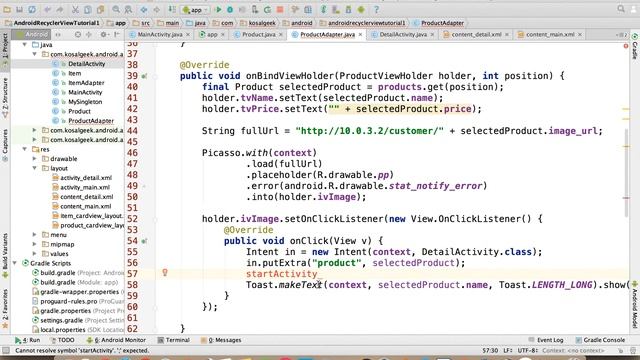Click the Make Project icon
The image size is (640, 360).
click(172, 9)
